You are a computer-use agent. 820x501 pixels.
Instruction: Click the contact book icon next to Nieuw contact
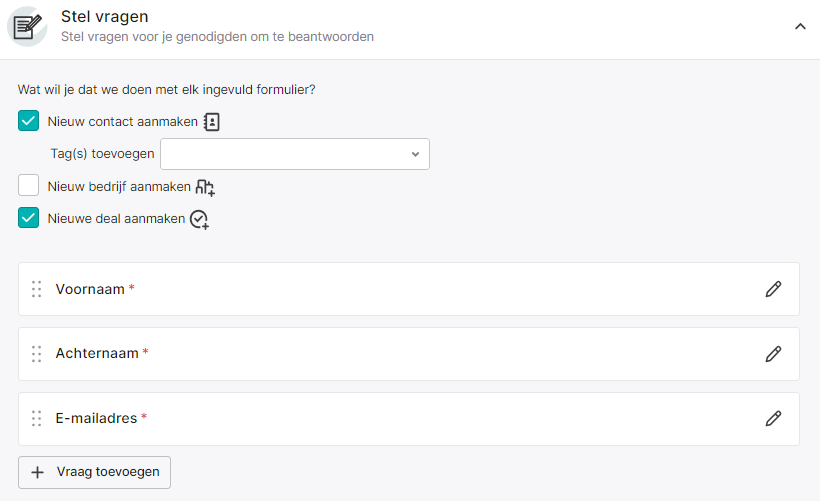211,122
